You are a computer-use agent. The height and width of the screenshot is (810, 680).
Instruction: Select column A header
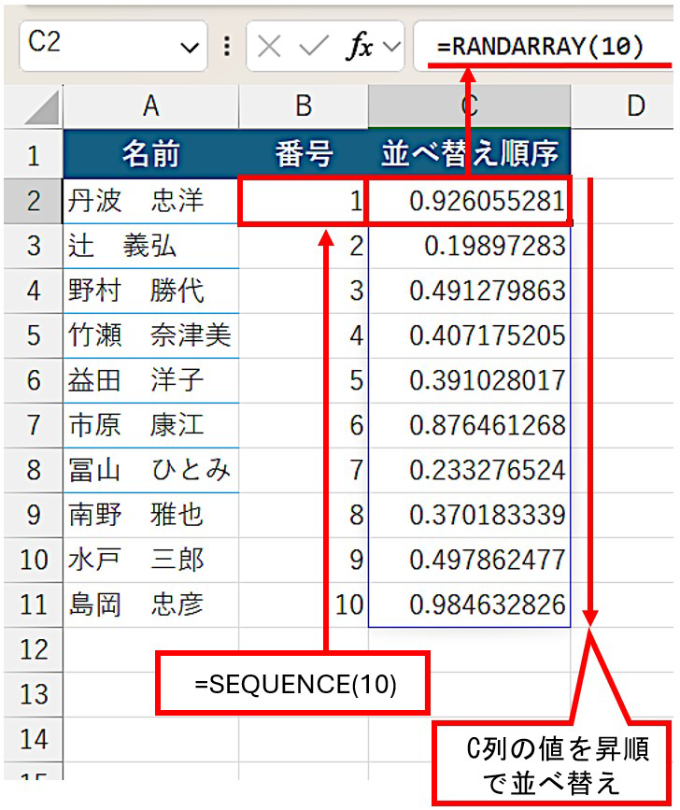[x=151, y=106]
